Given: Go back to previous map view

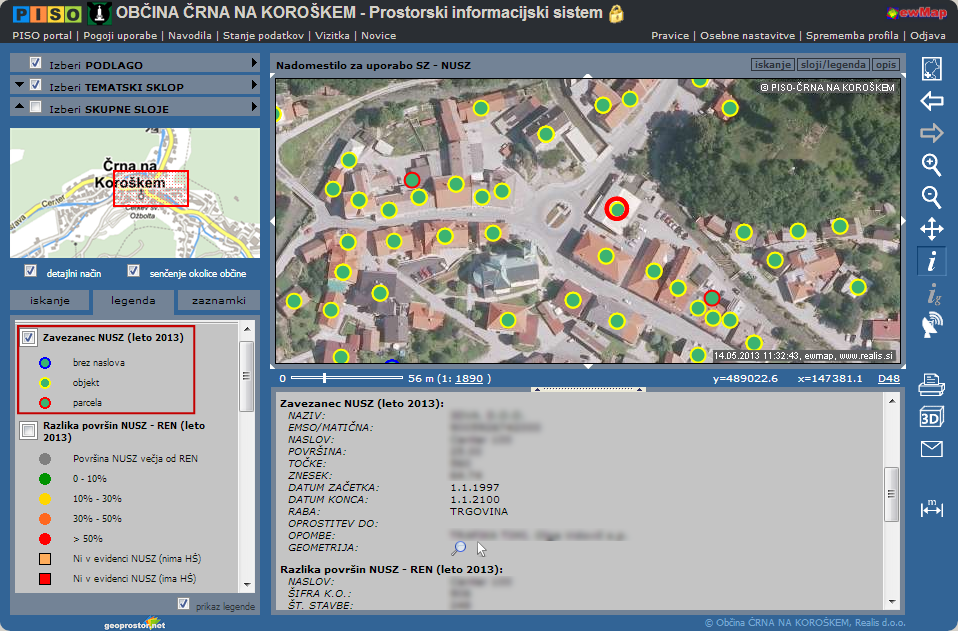Looking at the screenshot, I should coord(931,101).
